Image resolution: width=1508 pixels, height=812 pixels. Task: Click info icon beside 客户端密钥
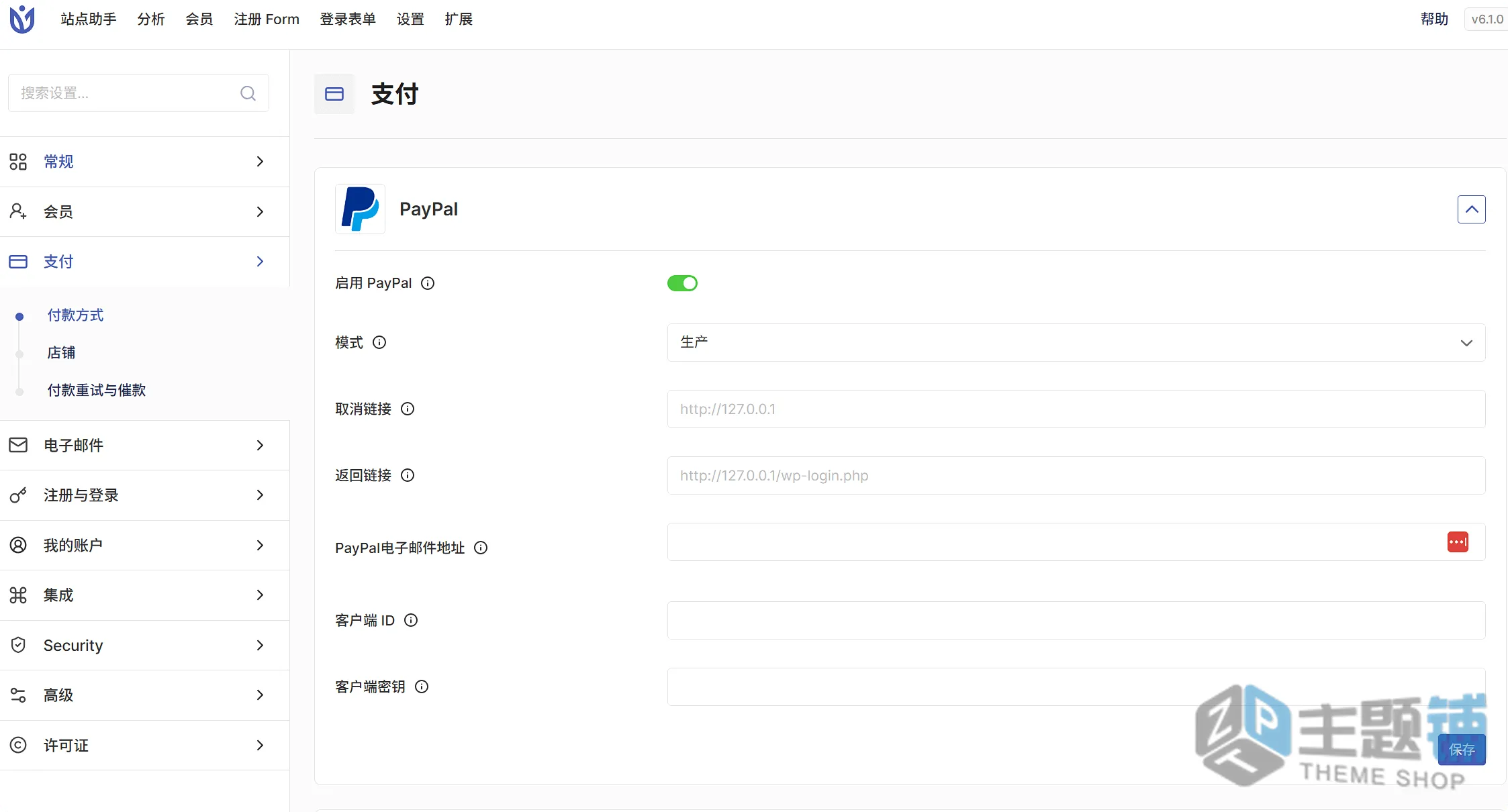pyautogui.click(x=422, y=687)
